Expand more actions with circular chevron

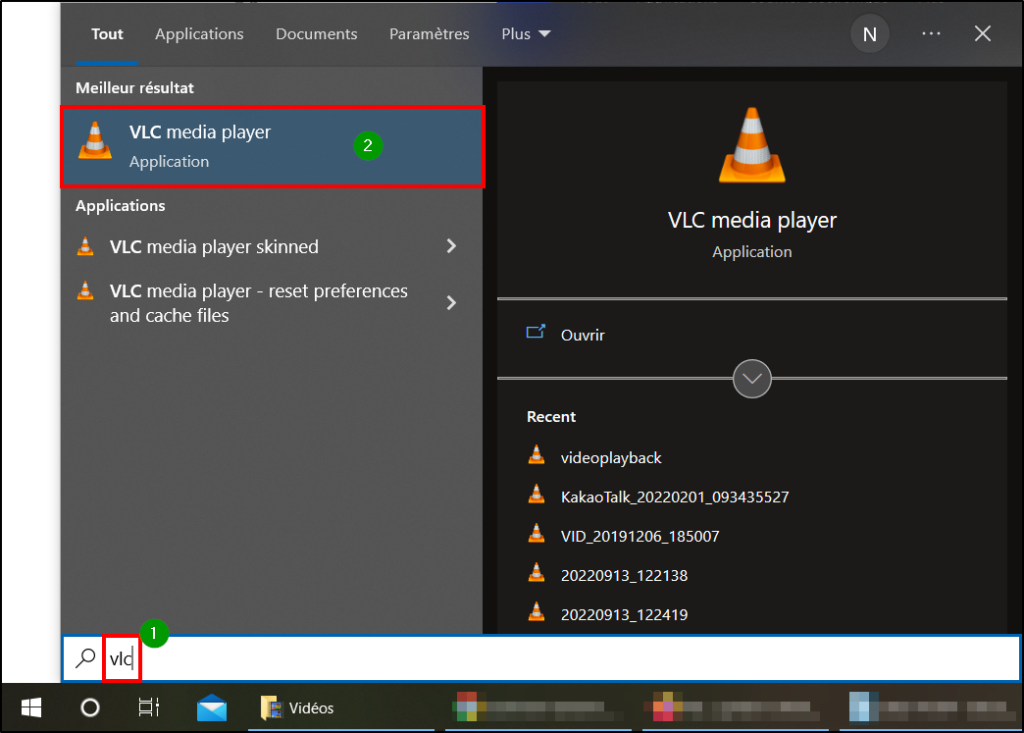point(752,379)
